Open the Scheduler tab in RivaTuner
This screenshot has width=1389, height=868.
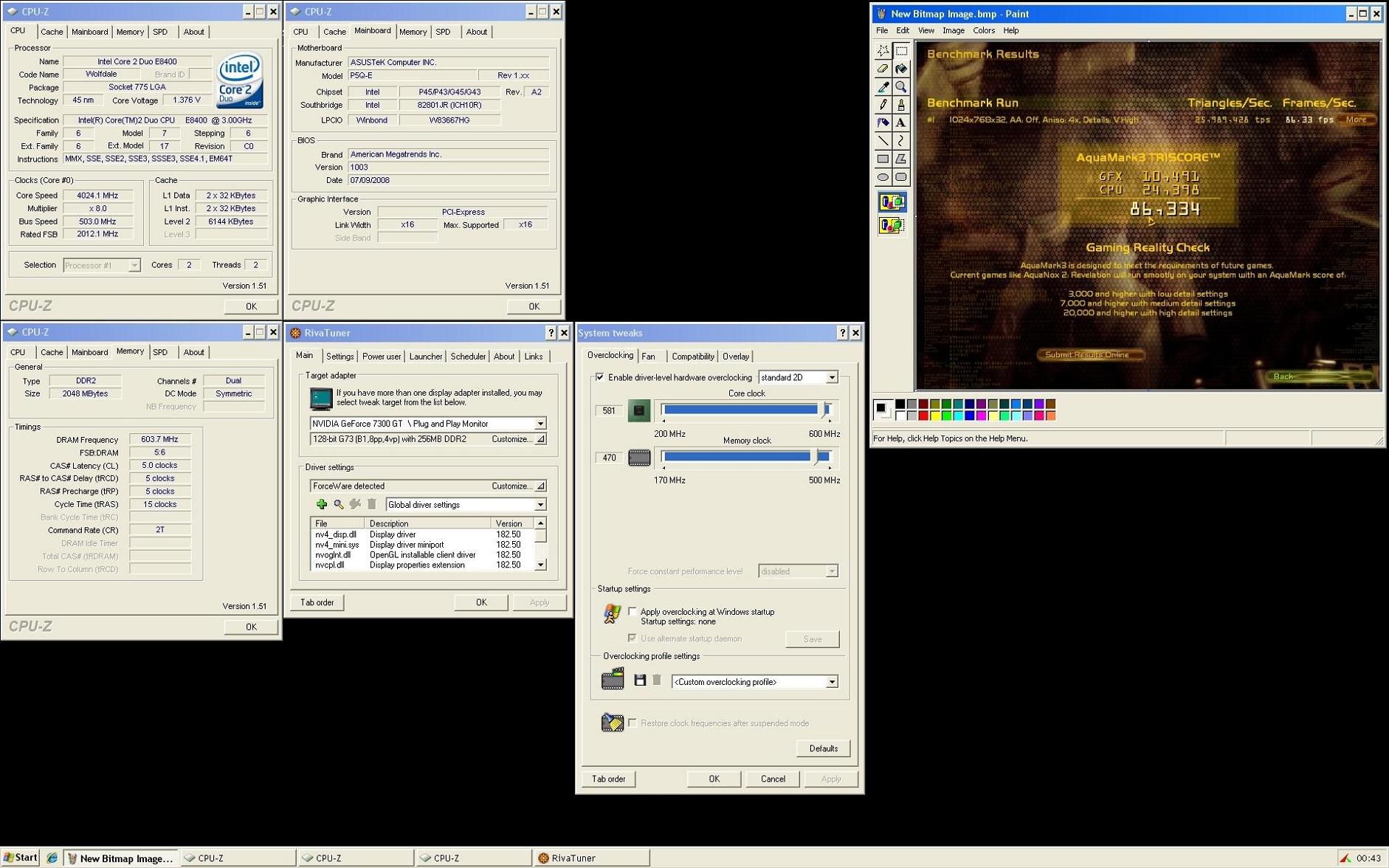(468, 356)
